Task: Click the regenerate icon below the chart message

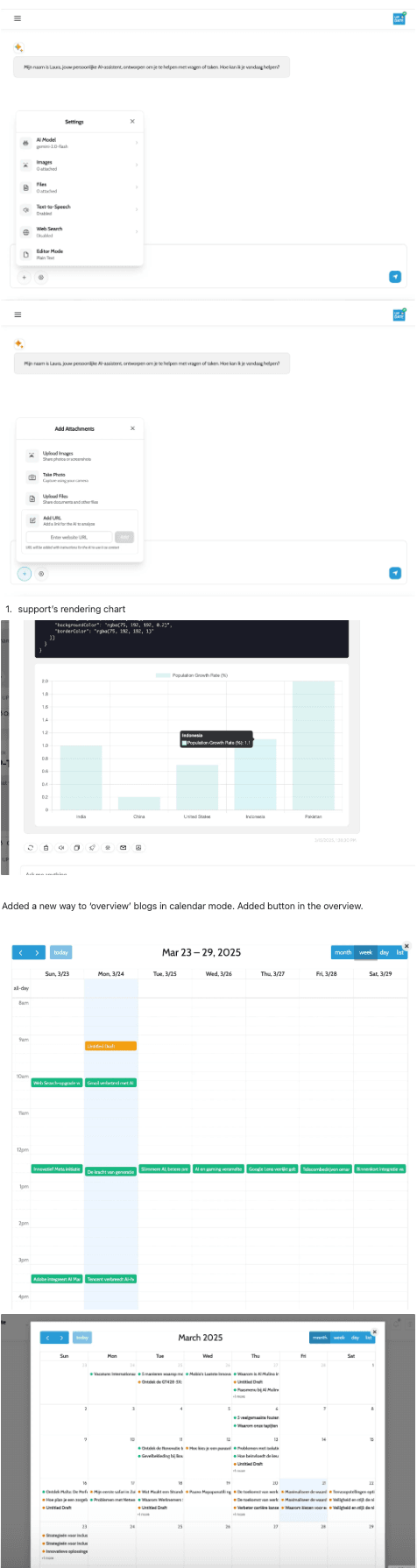Action: click(x=30, y=847)
